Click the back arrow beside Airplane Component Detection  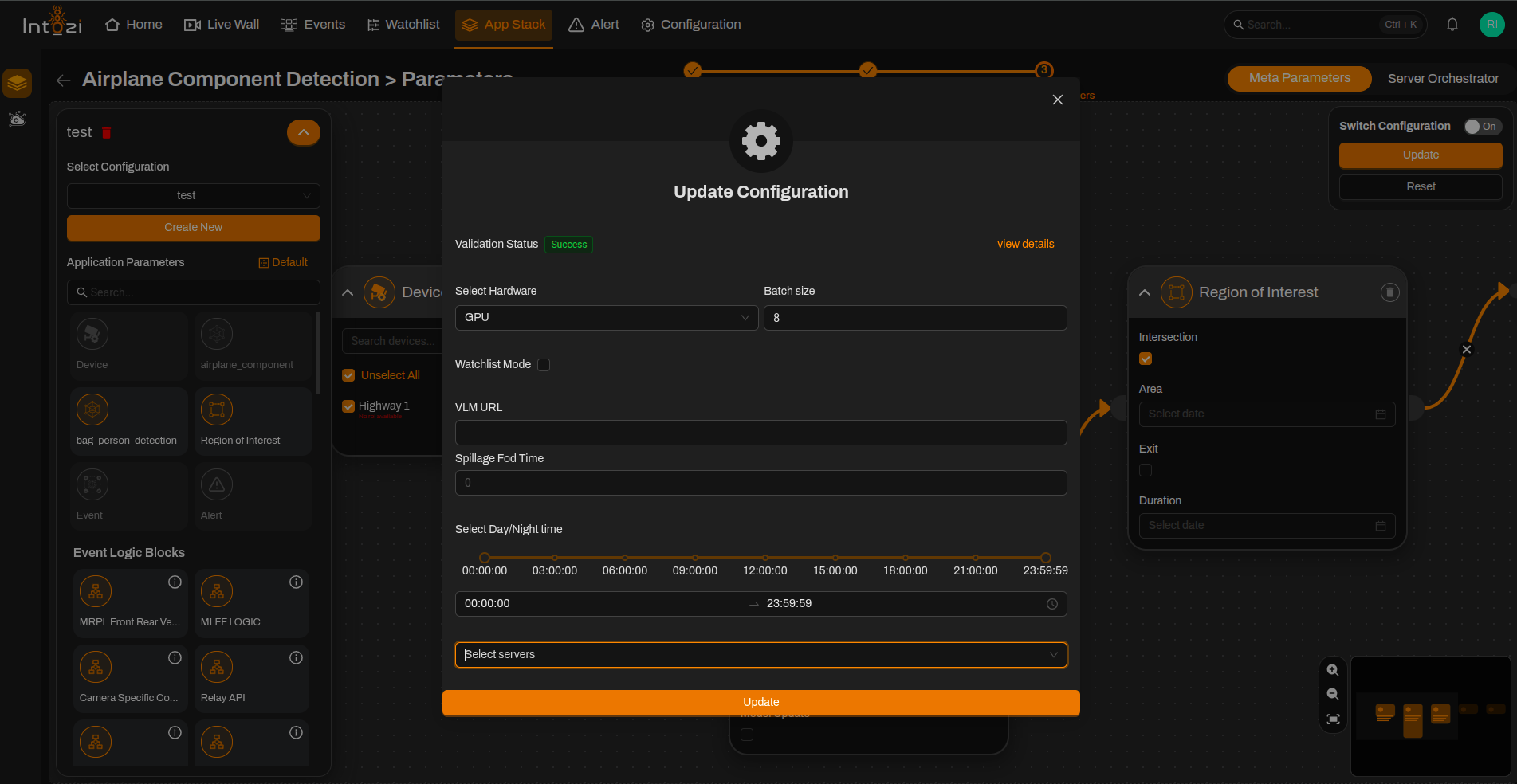click(64, 80)
